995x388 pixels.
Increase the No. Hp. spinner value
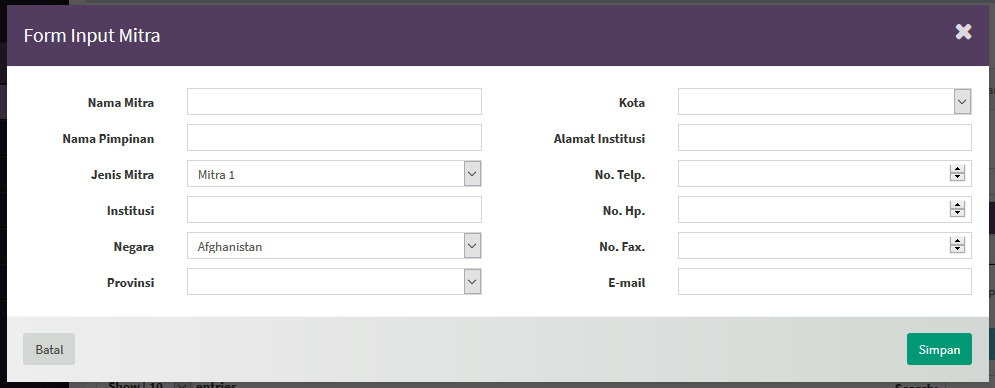pos(957,206)
